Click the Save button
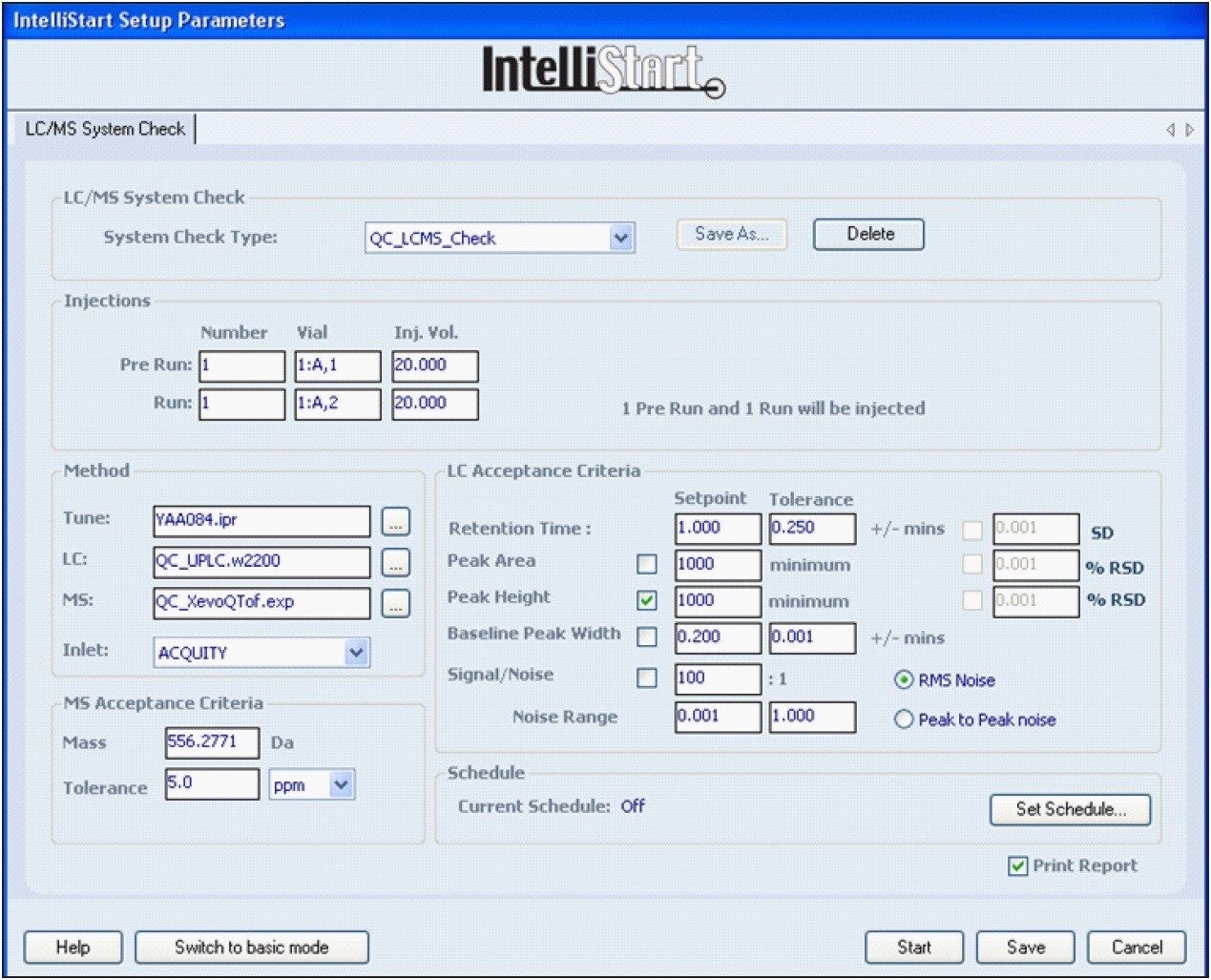 coord(1026,948)
